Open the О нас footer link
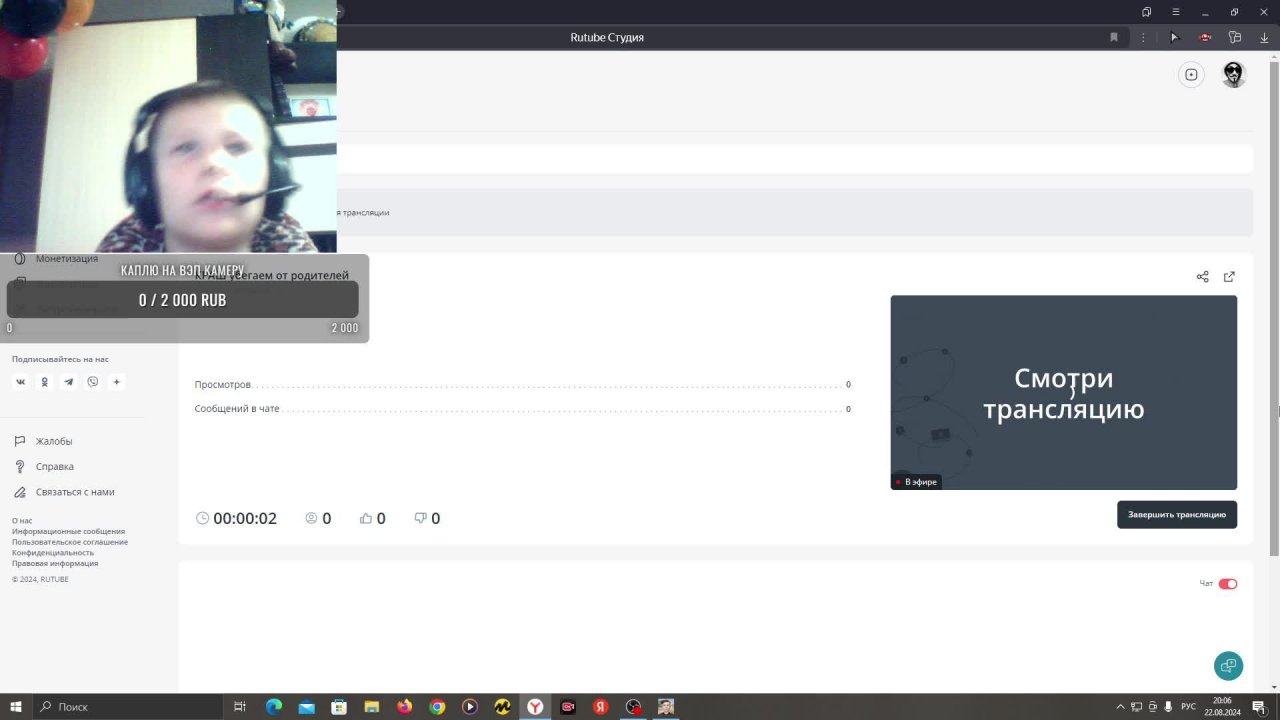This screenshot has width=1280, height=720. [22, 521]
